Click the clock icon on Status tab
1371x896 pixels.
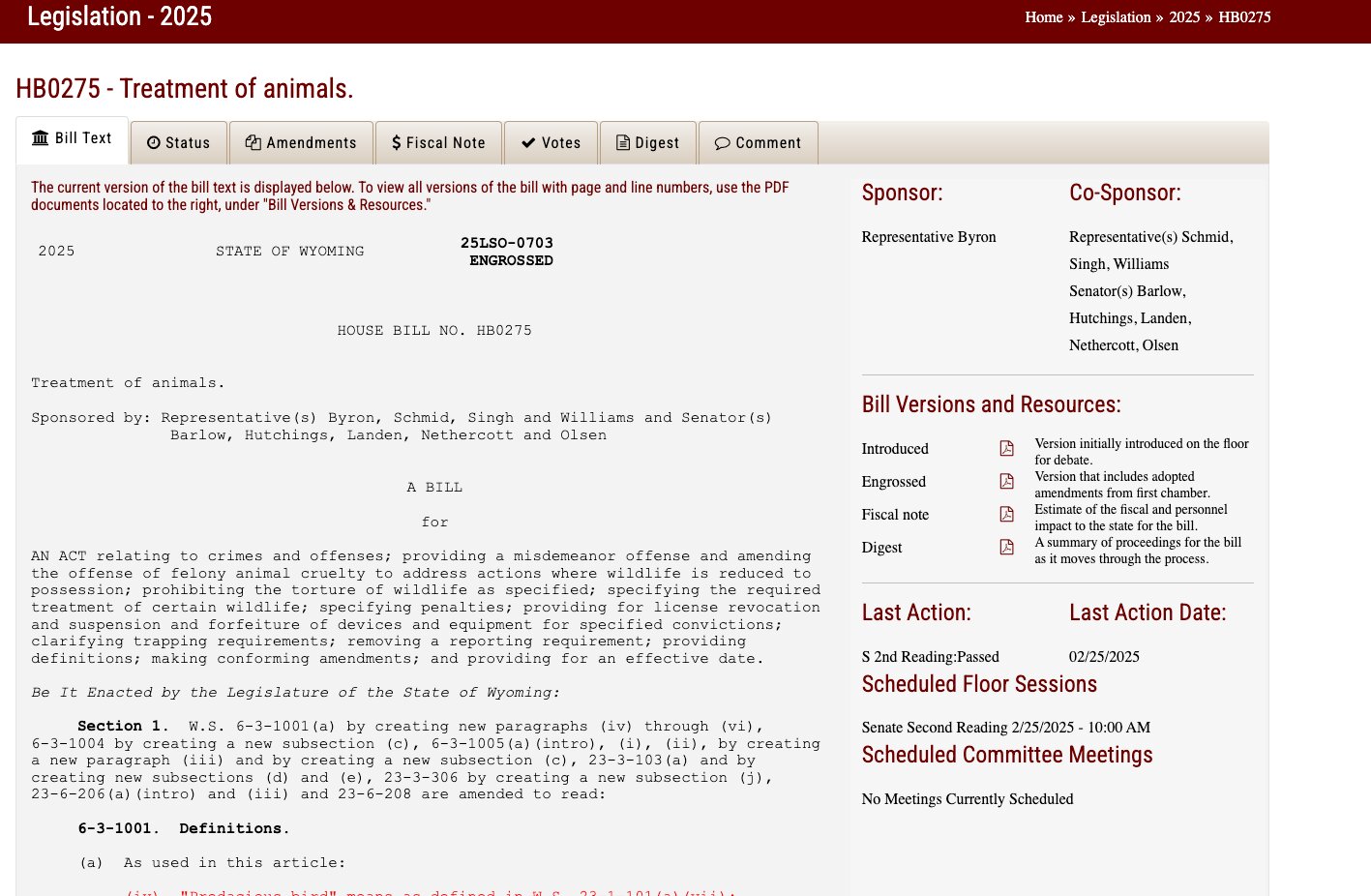153,142
